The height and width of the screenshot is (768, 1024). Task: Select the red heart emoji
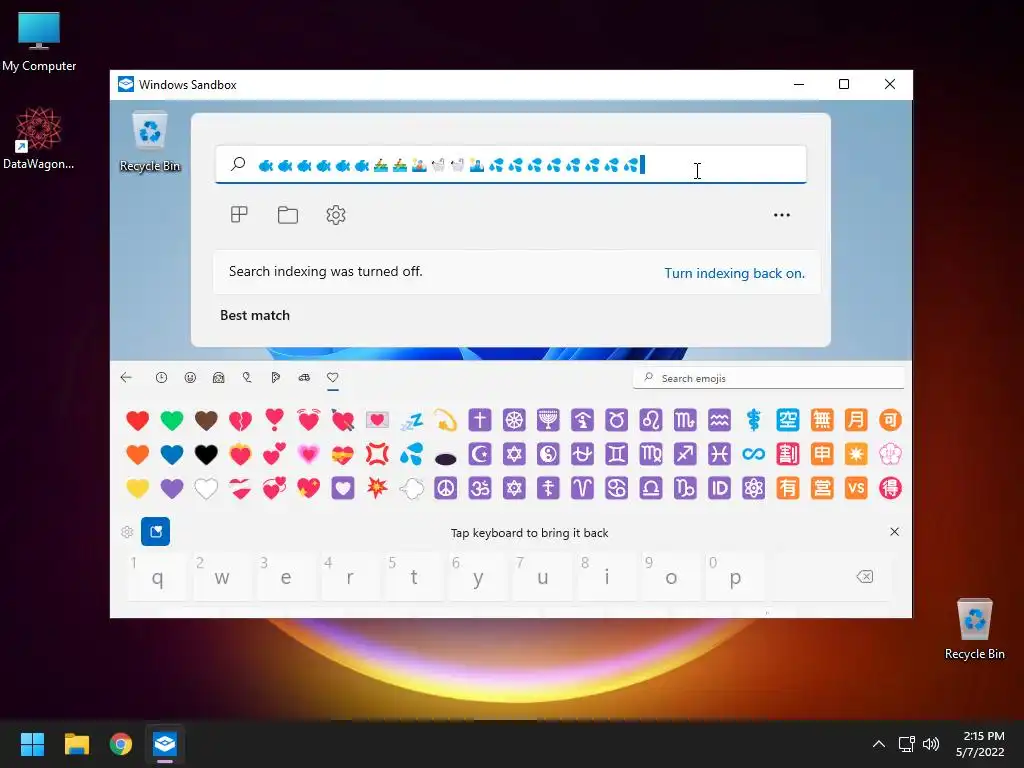click(138, 421)
